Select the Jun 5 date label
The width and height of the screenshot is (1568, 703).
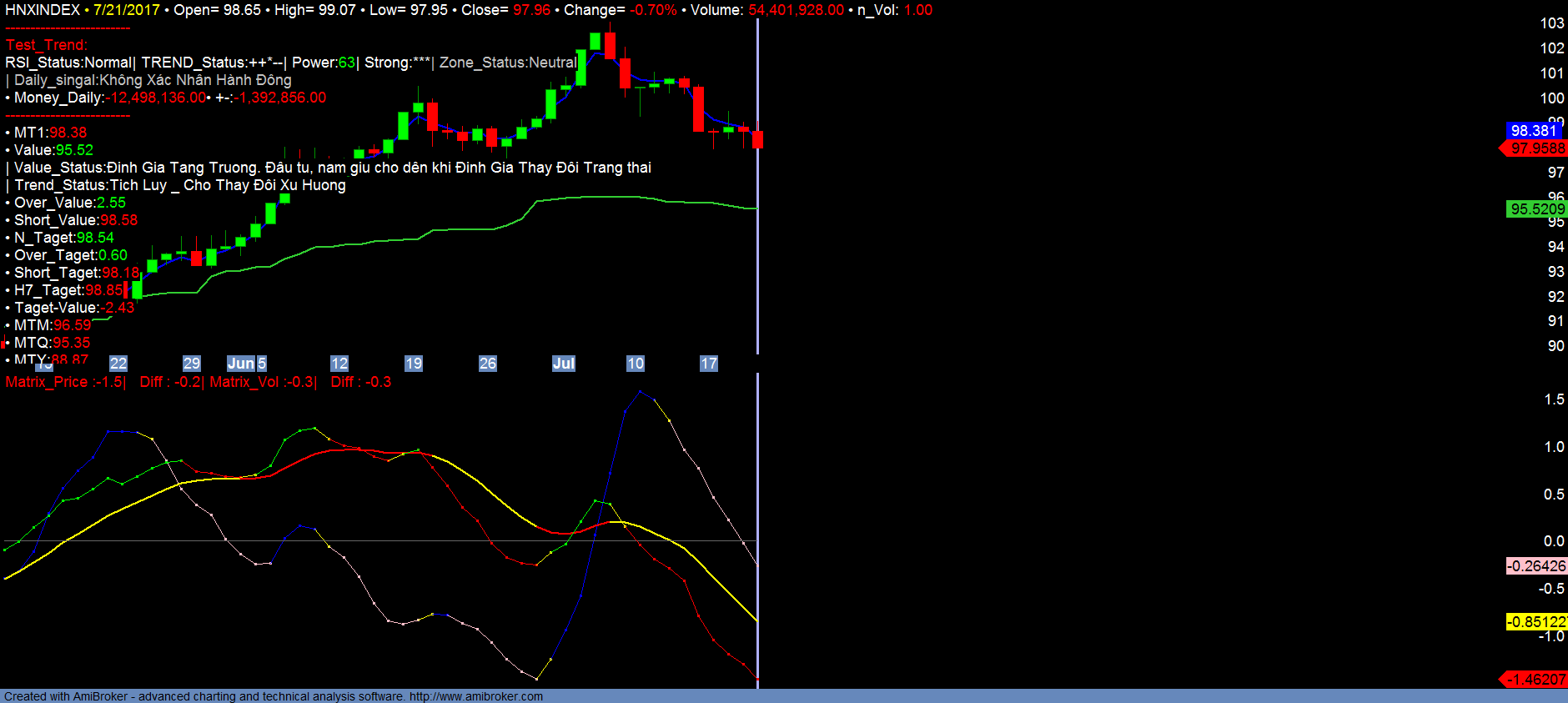[x=247, y=364]
